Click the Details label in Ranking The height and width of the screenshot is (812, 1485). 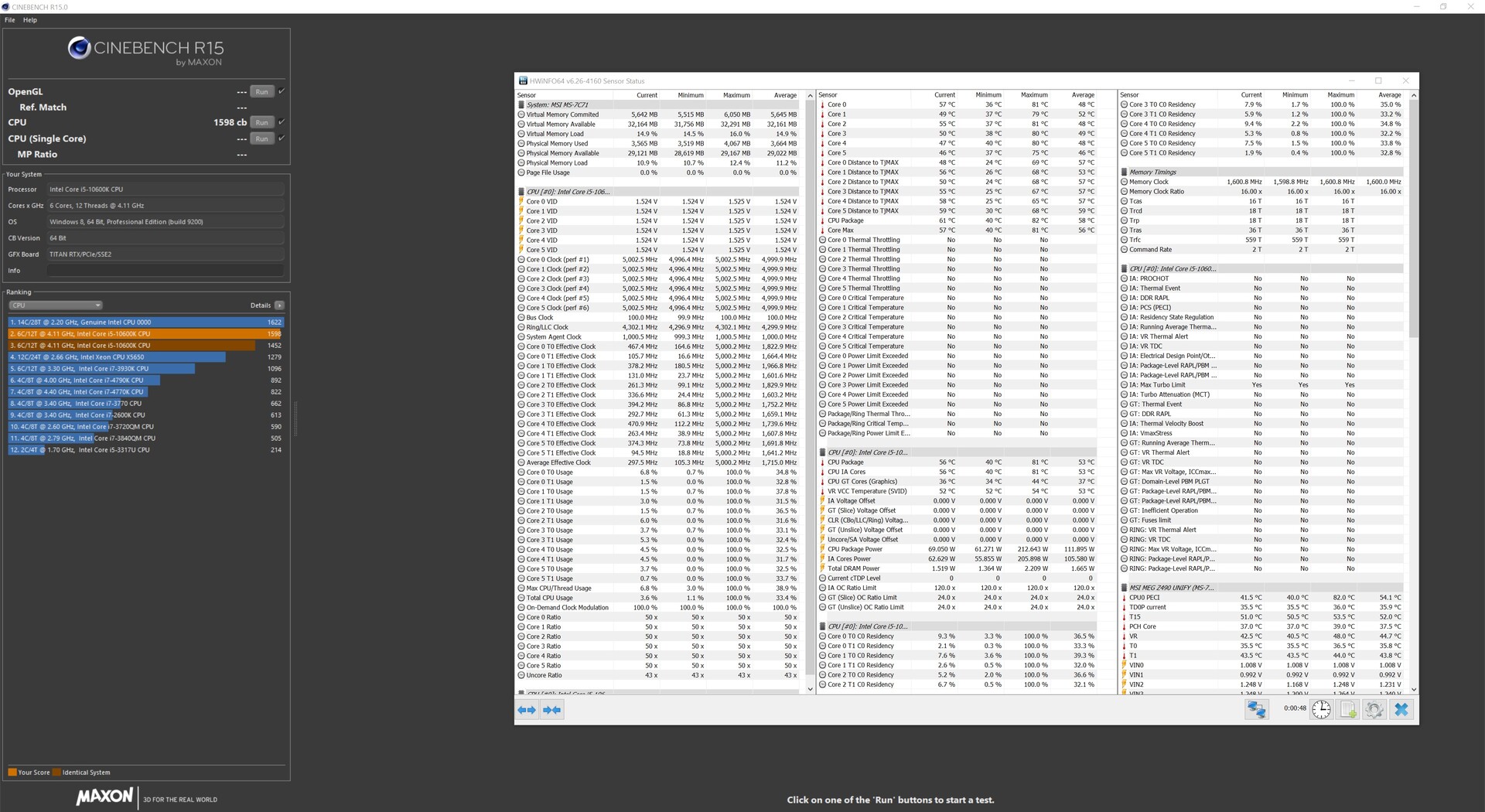[x=261, y=305]
